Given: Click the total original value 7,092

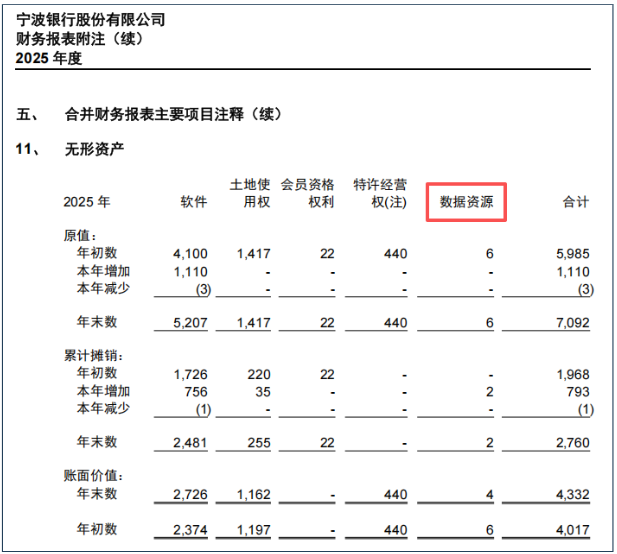Looking at the screenshot, I should tap(573, 323).
